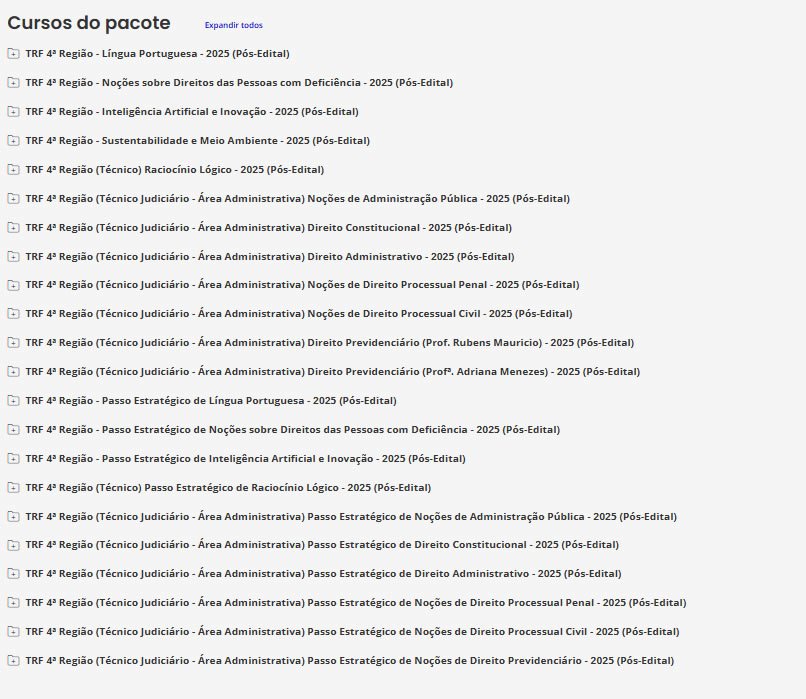Image resolution: width=806 pixels, height=699 pixels.
Task: Expand plus icon for Direitos das Pessoas com Deficiência
Action: 12,83
